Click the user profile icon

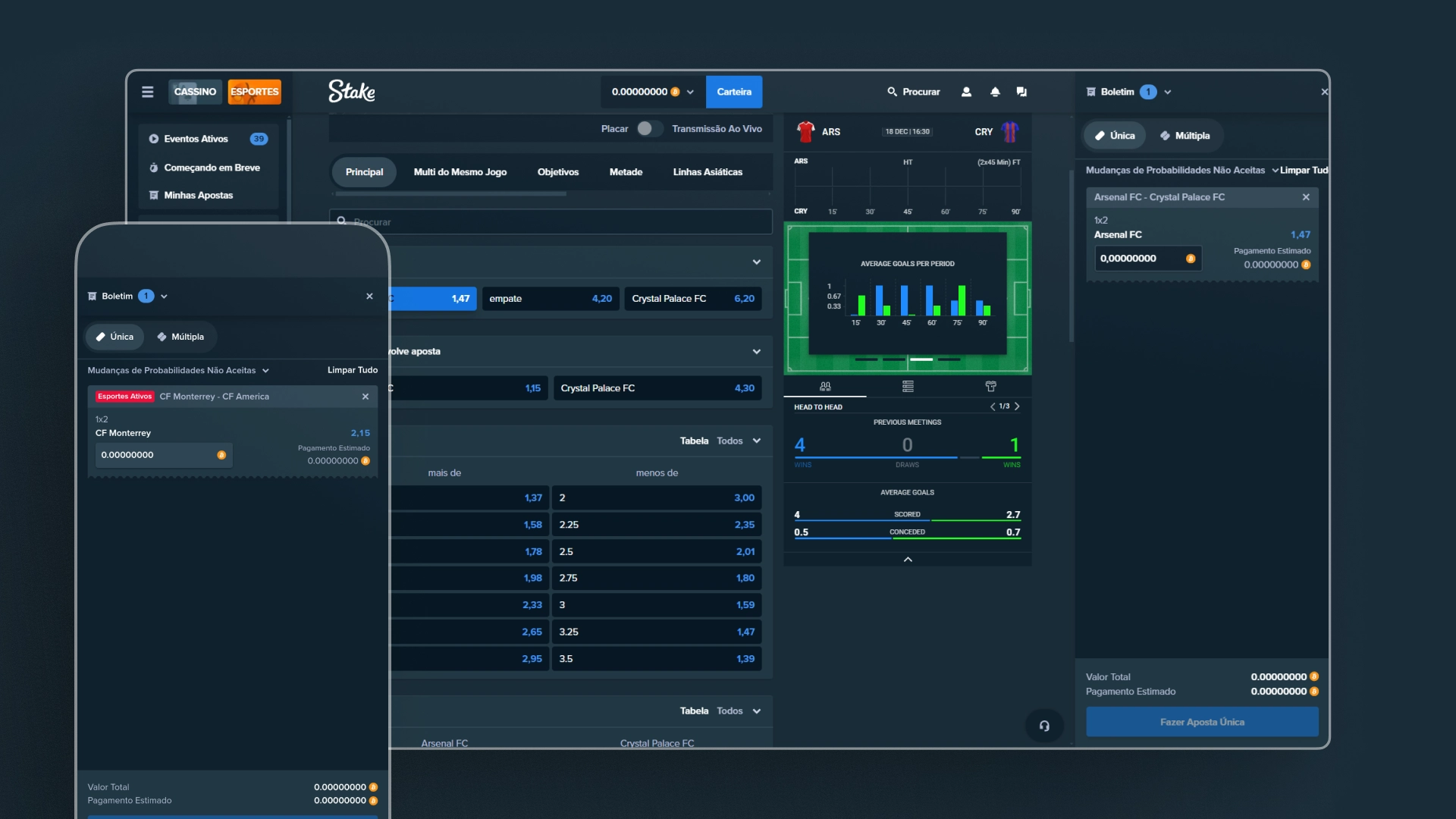coord(966,92)
